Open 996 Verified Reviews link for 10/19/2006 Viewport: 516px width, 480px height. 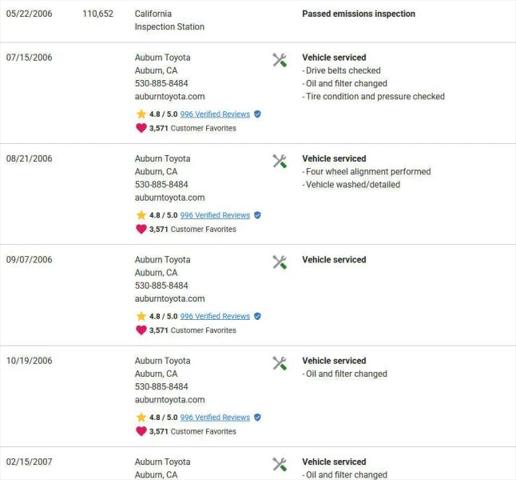click(x=215, y=417)
